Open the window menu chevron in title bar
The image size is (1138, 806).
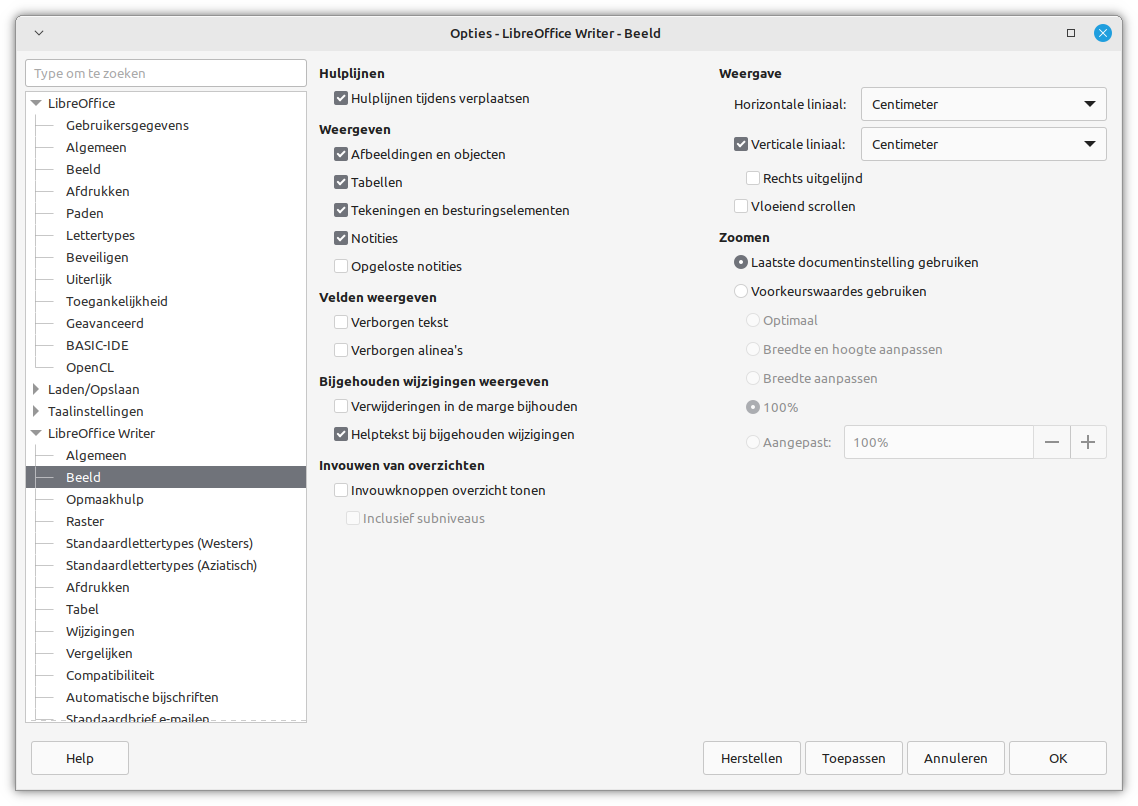(x=39, y=33)
